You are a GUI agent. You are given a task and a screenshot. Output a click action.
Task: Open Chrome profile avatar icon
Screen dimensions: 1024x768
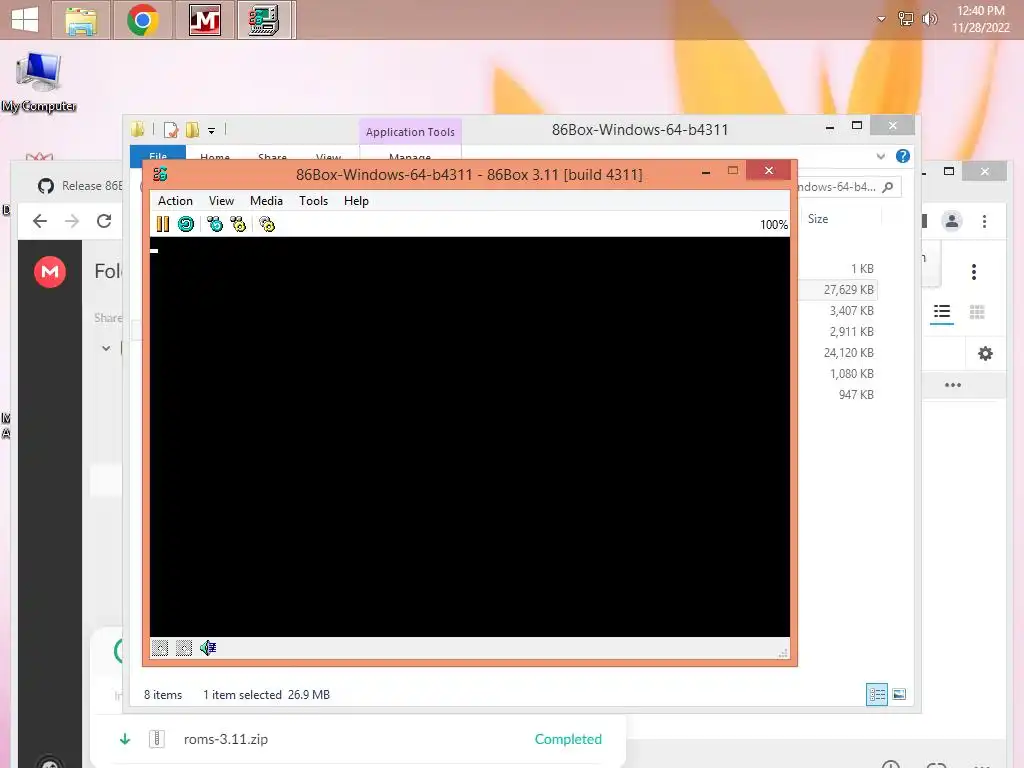click(952, 221)
